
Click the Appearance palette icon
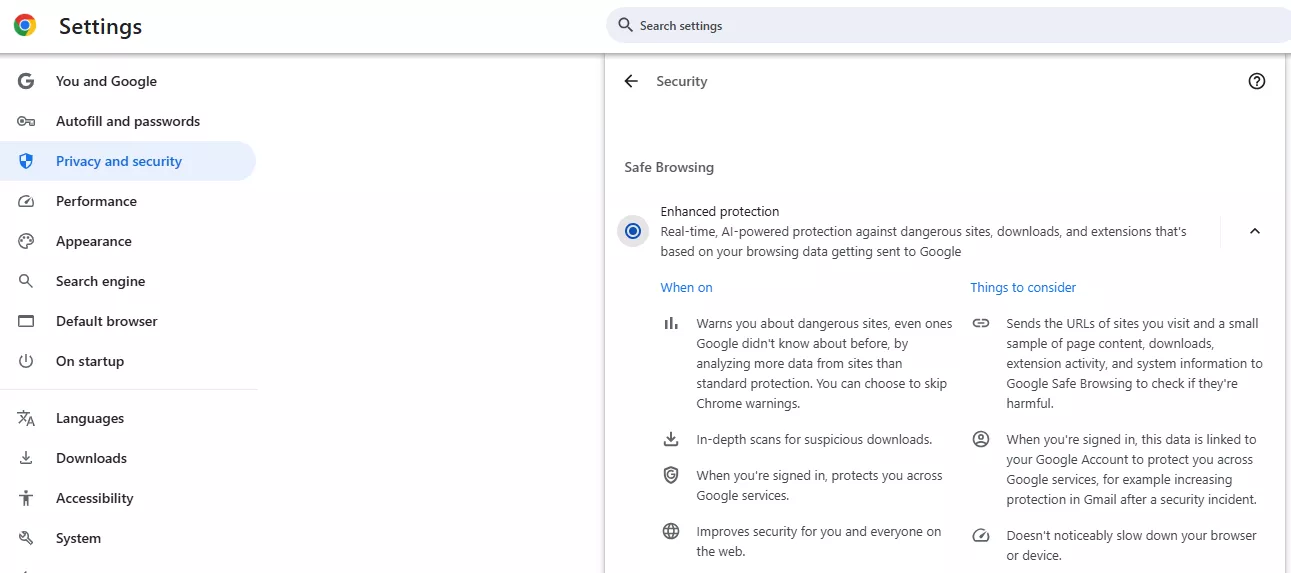click(x=26, y=241)
